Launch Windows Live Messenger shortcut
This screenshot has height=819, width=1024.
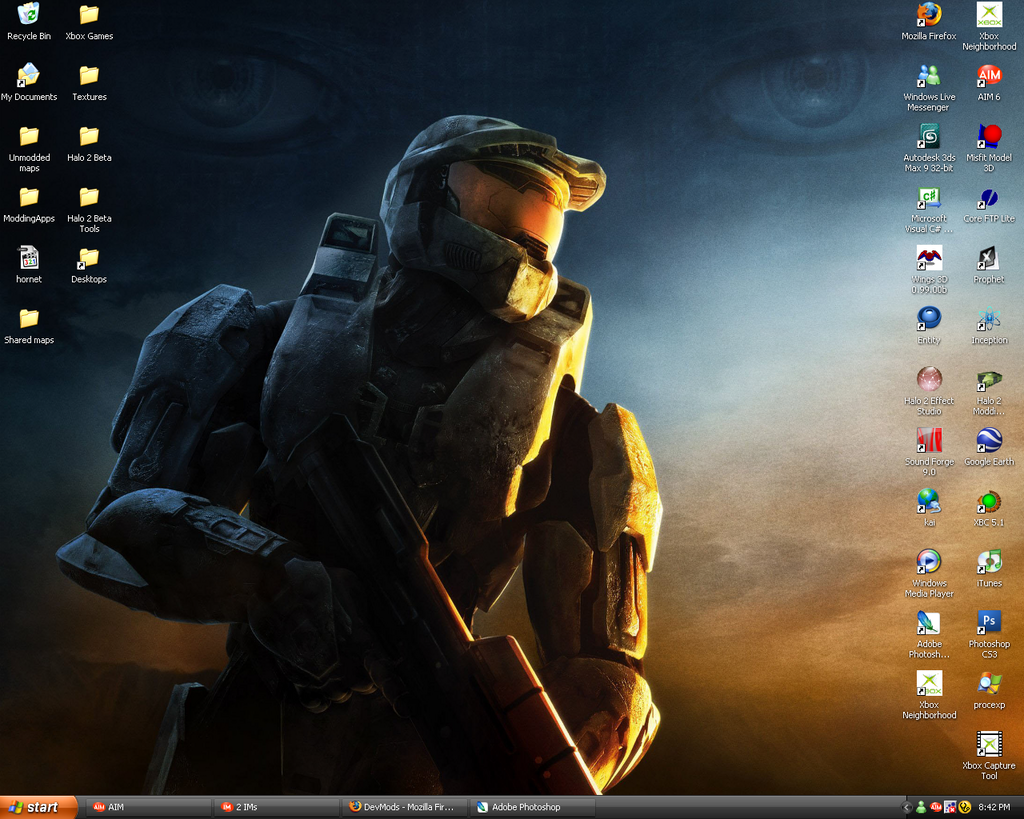(929, 88)
